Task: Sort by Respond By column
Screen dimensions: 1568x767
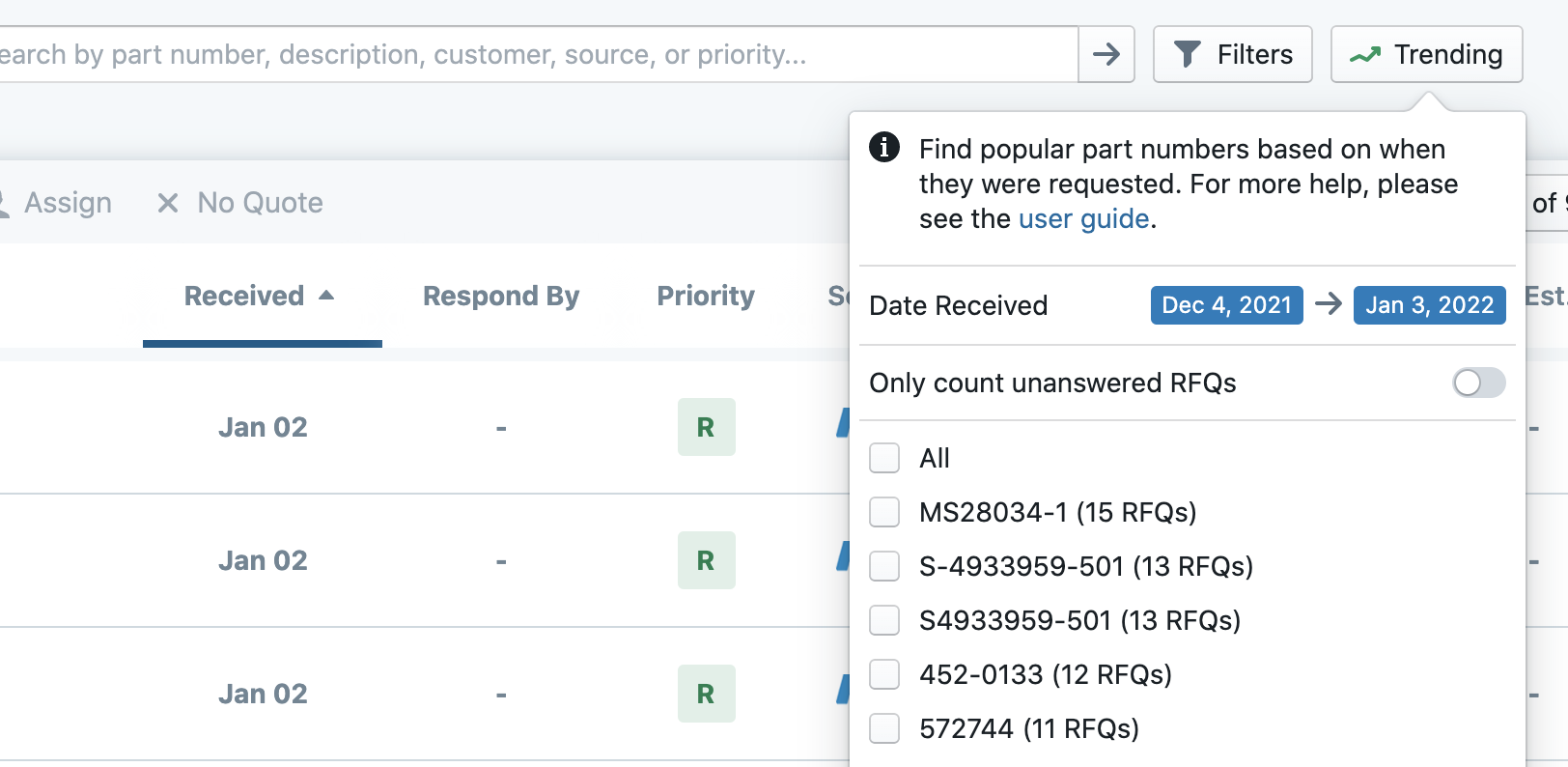Action: pyautogui.click(x=500, y=296)
